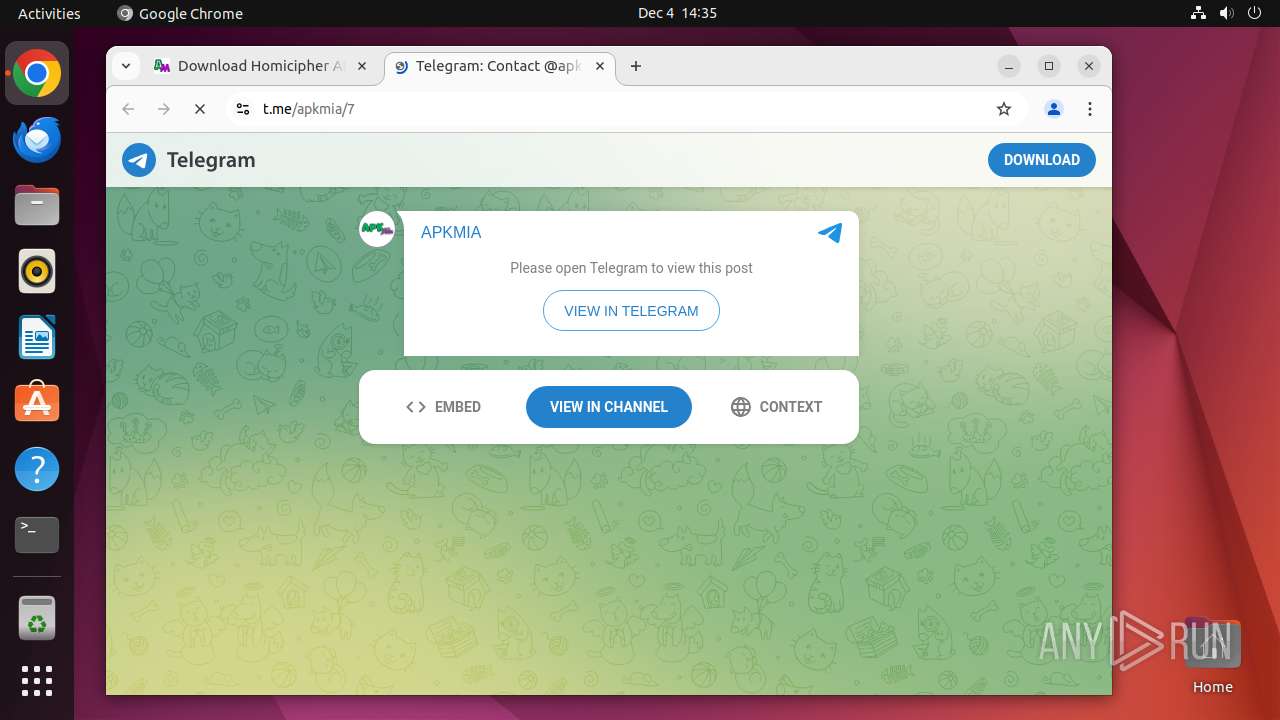
Task: Switch to Download Homicipher tab
Action: (262, 66)
